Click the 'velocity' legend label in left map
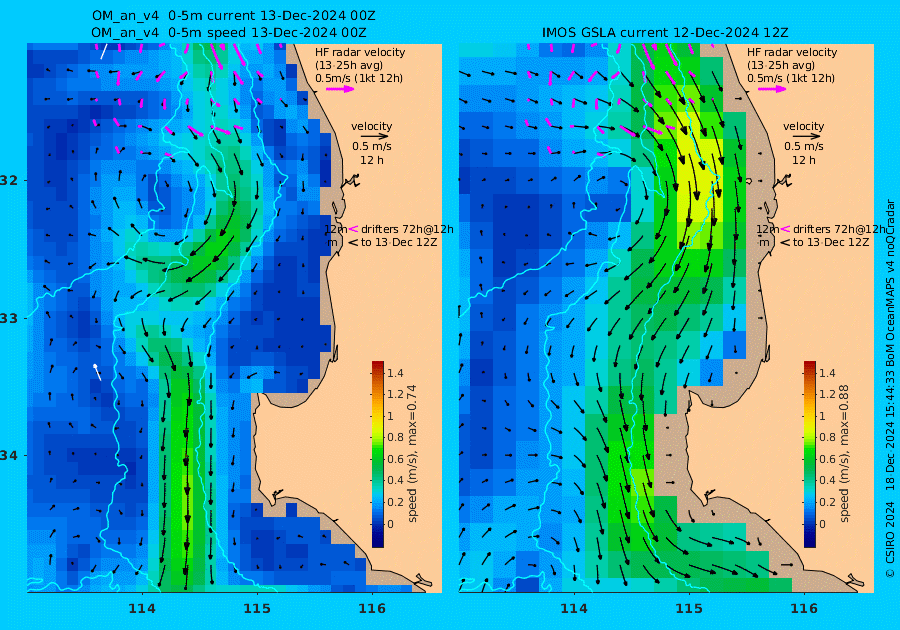 371,126
